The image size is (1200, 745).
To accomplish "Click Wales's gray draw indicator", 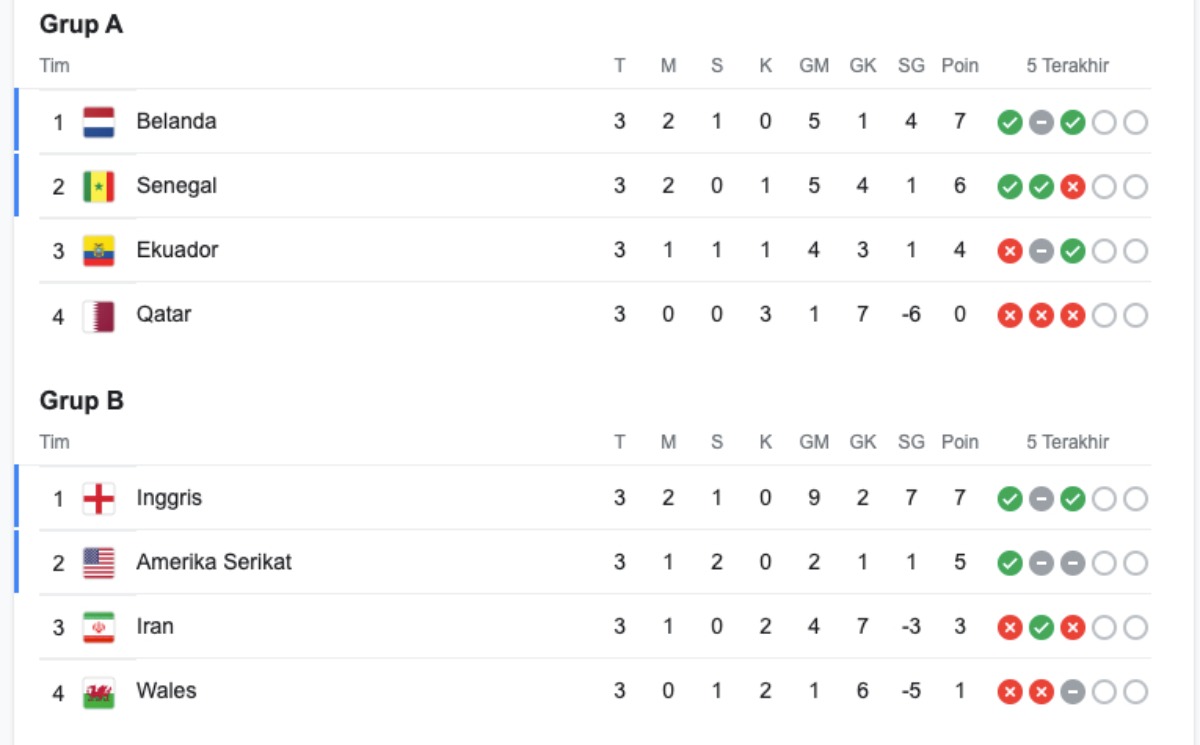I will (x=1073, y=692).
